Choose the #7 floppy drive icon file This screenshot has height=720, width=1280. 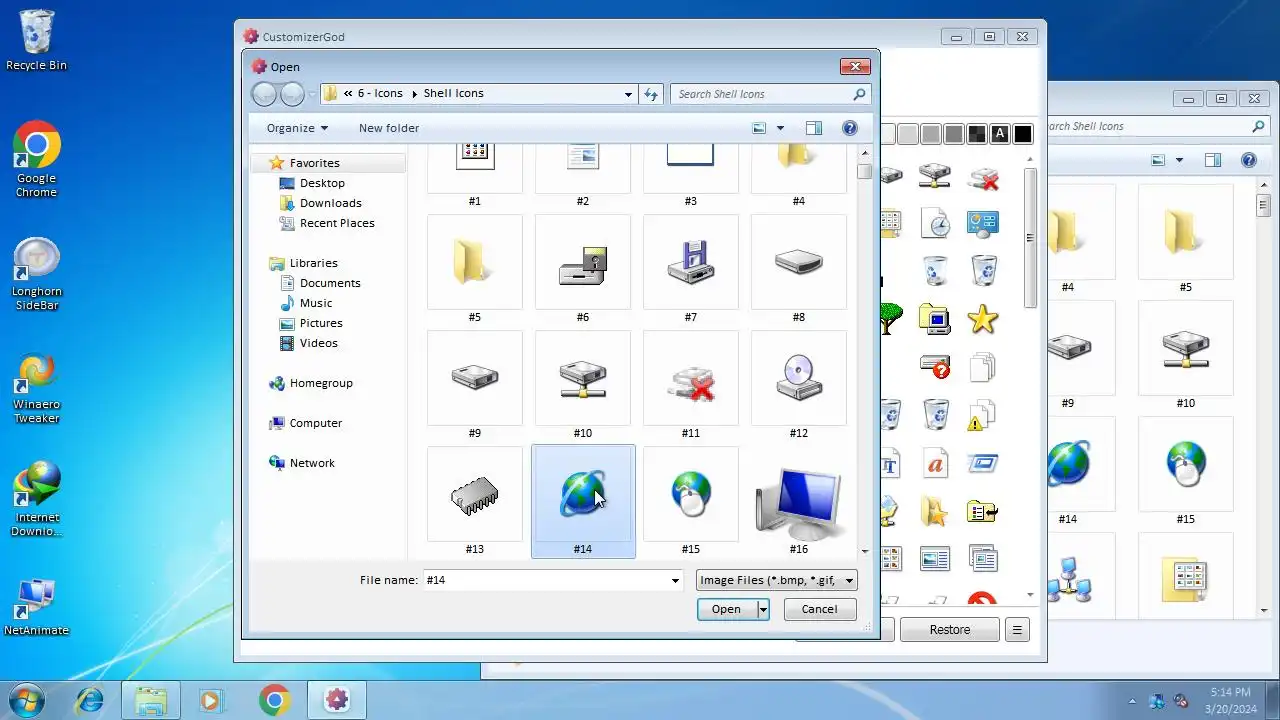click(x=691, y=270)
